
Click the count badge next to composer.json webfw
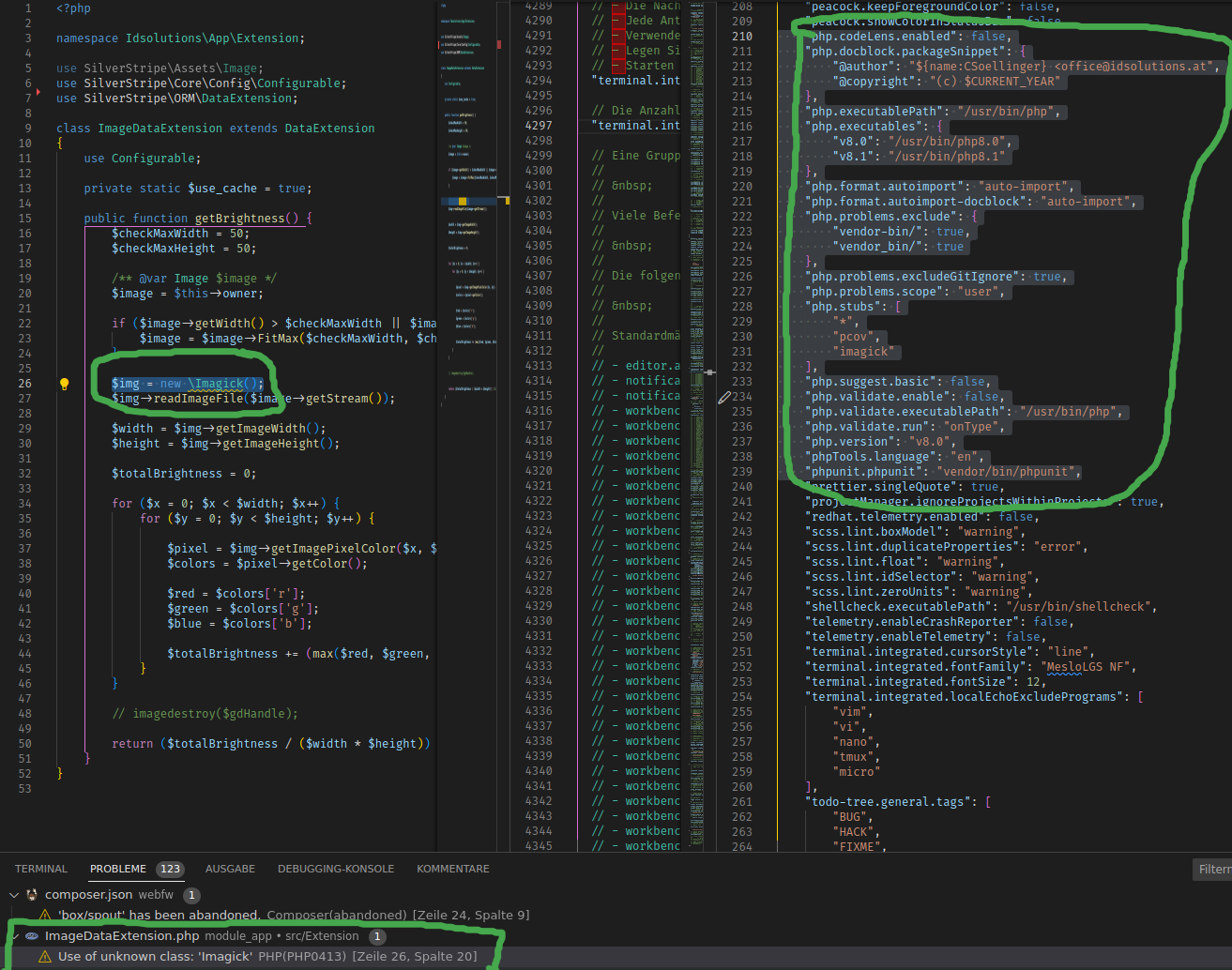[x=191, y=895]
